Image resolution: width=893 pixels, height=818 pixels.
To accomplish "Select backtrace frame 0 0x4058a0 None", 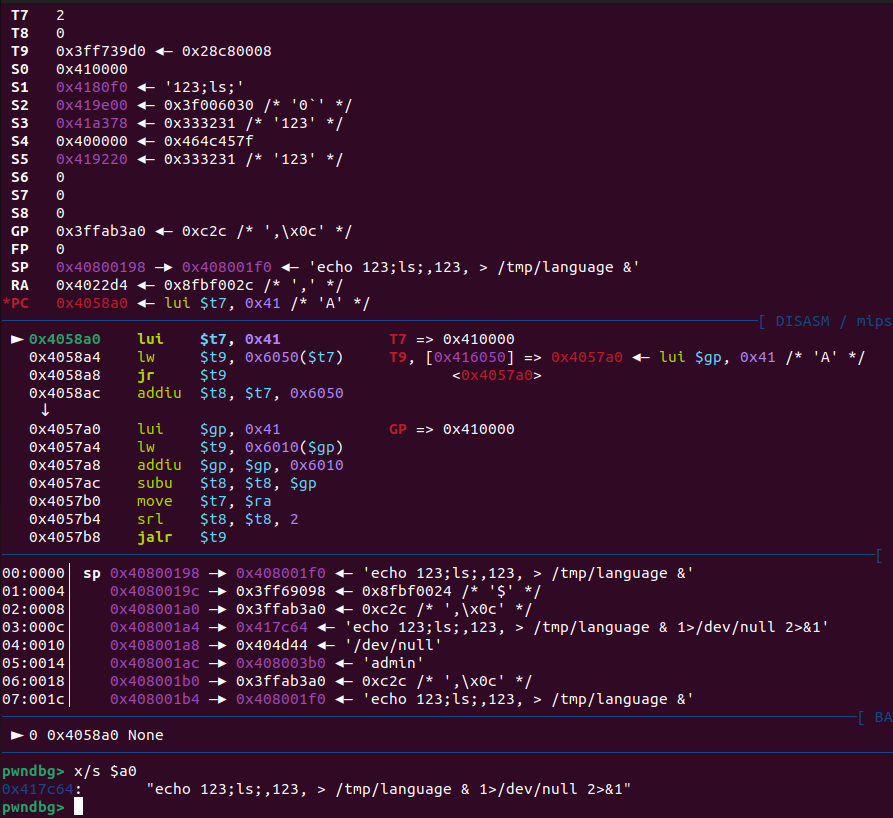I will (87, 735).
